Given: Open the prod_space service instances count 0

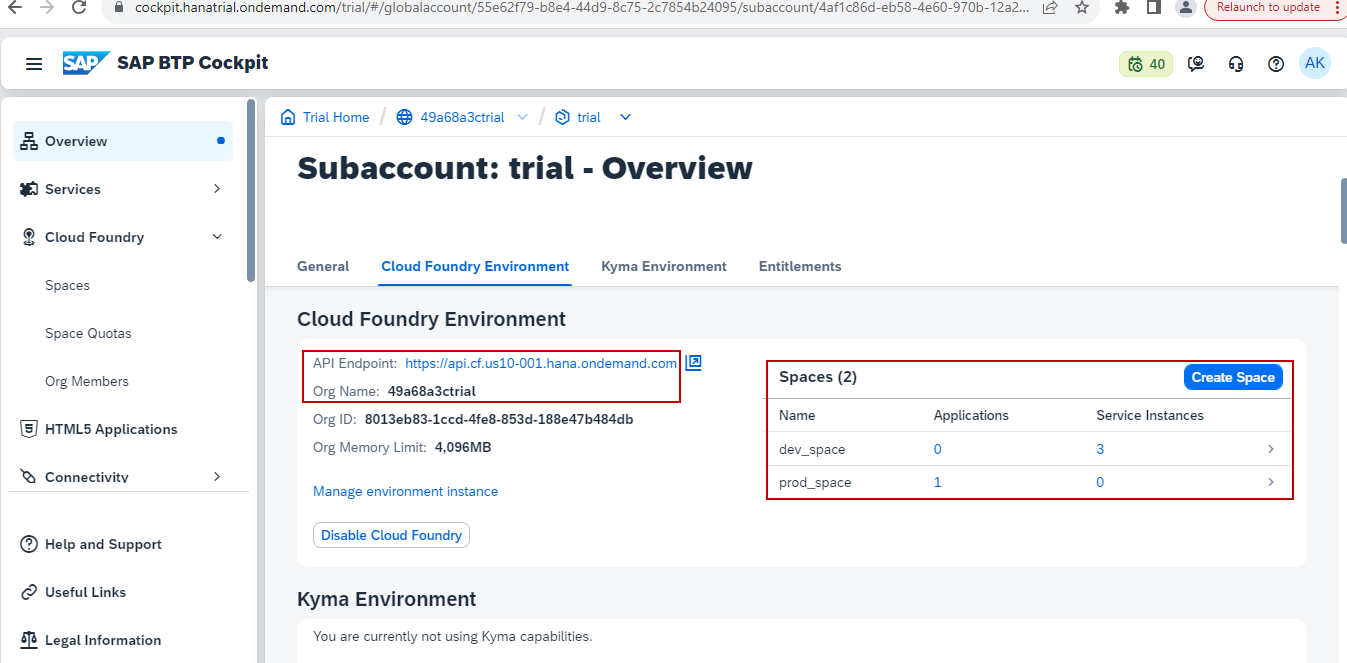Looking at the screenshot, I should coord(1100,482).
